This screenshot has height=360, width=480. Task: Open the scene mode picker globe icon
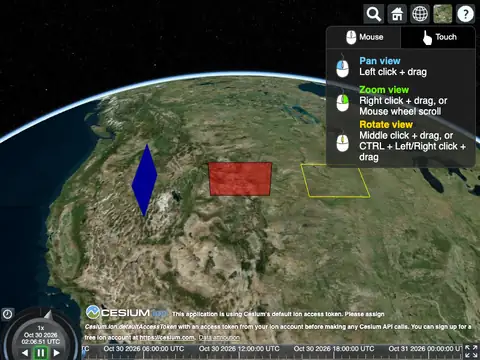[420, 14]
